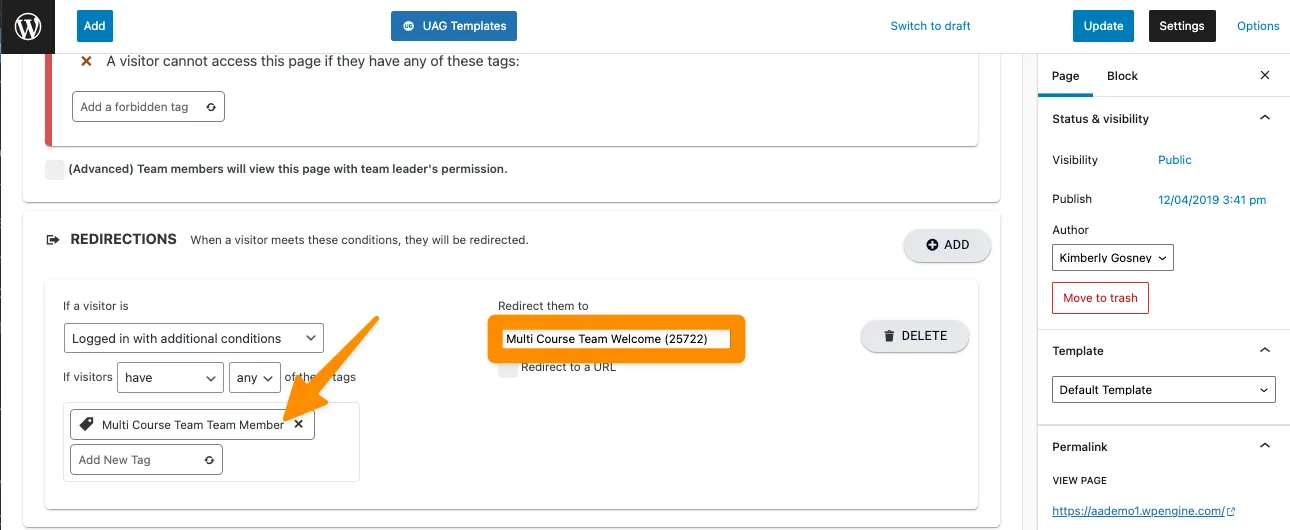Collapse the Status & visibility section

coord(1264,119)
